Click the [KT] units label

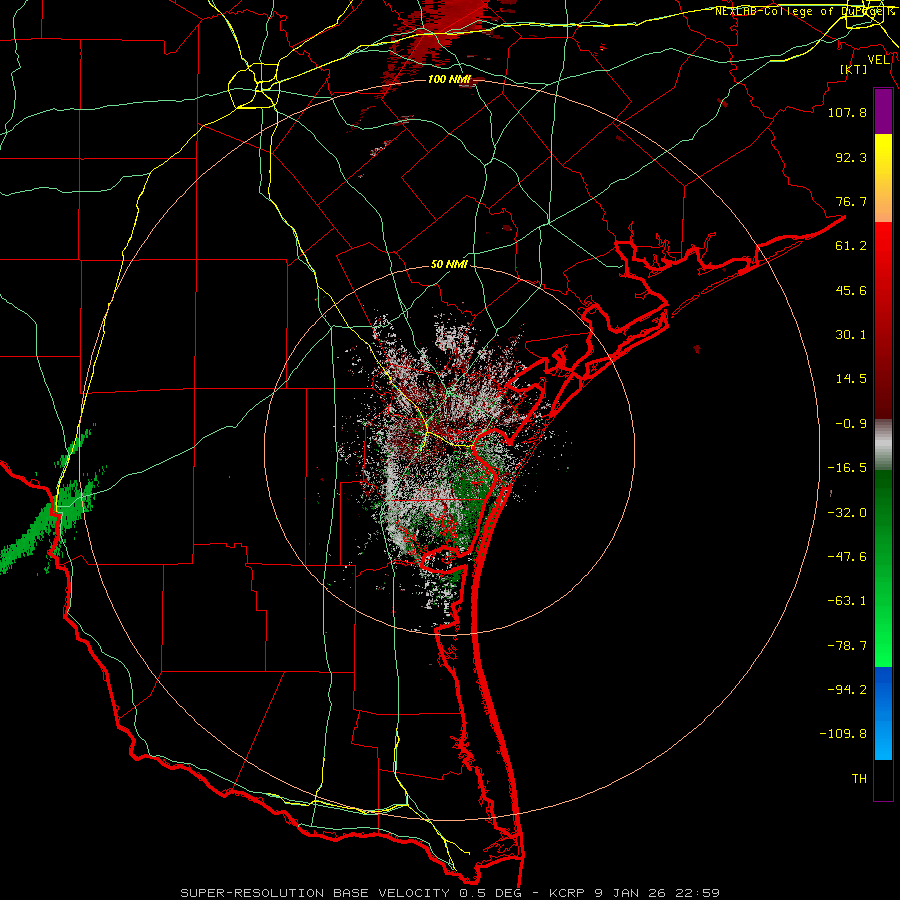(x=854, y=69)
